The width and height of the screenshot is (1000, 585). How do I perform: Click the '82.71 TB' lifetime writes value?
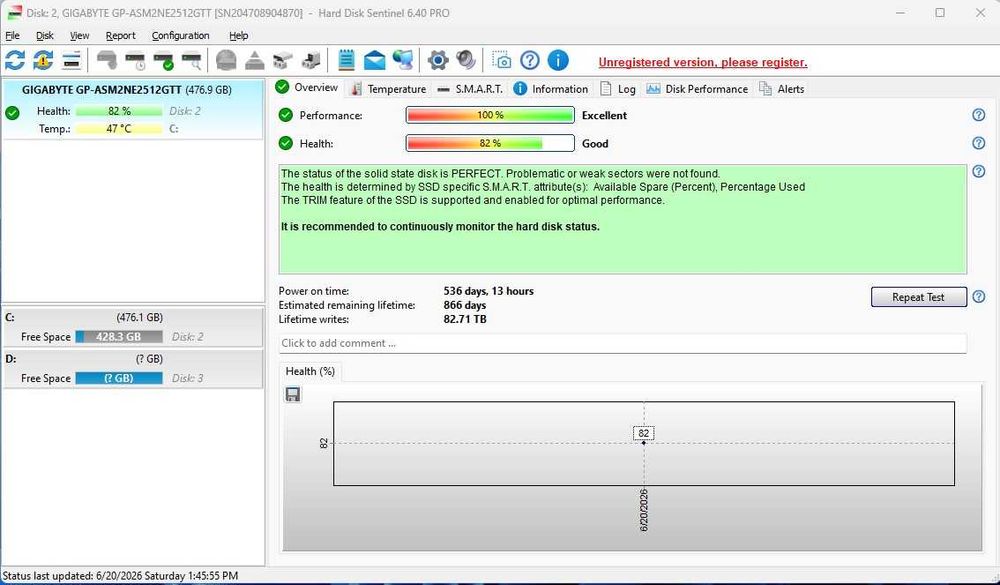[465, 319]
